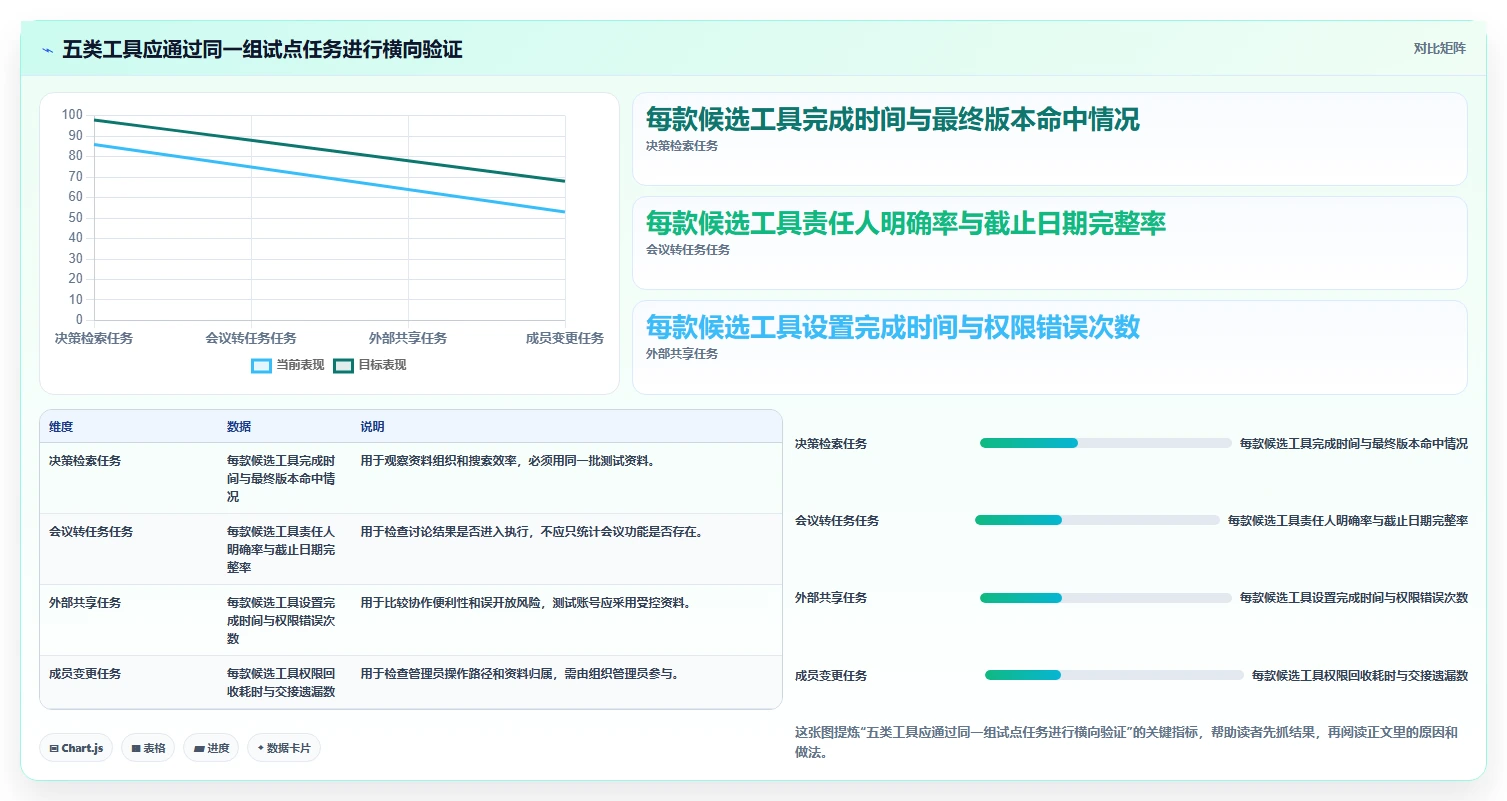
Task: Click the 100 tick on chart y-axis
Action: pyautogui.click(x=72, y=115)
